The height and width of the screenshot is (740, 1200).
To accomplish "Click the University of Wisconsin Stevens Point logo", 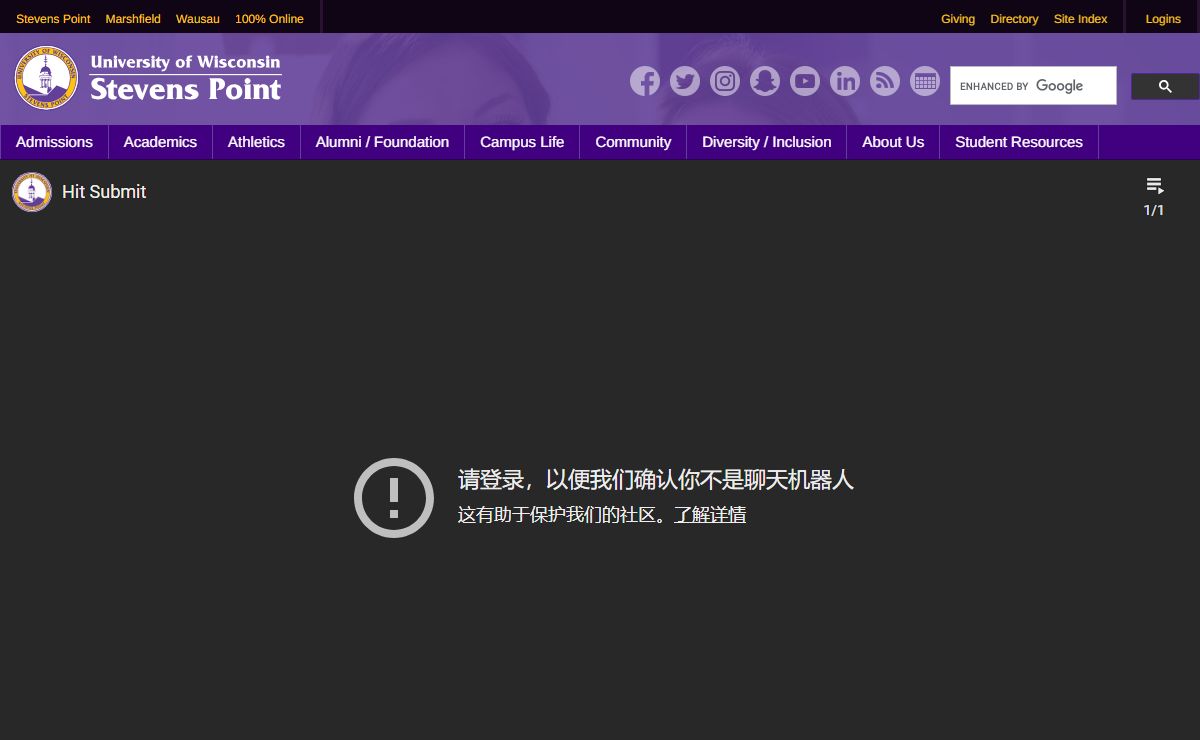I will tap(148, 78).
